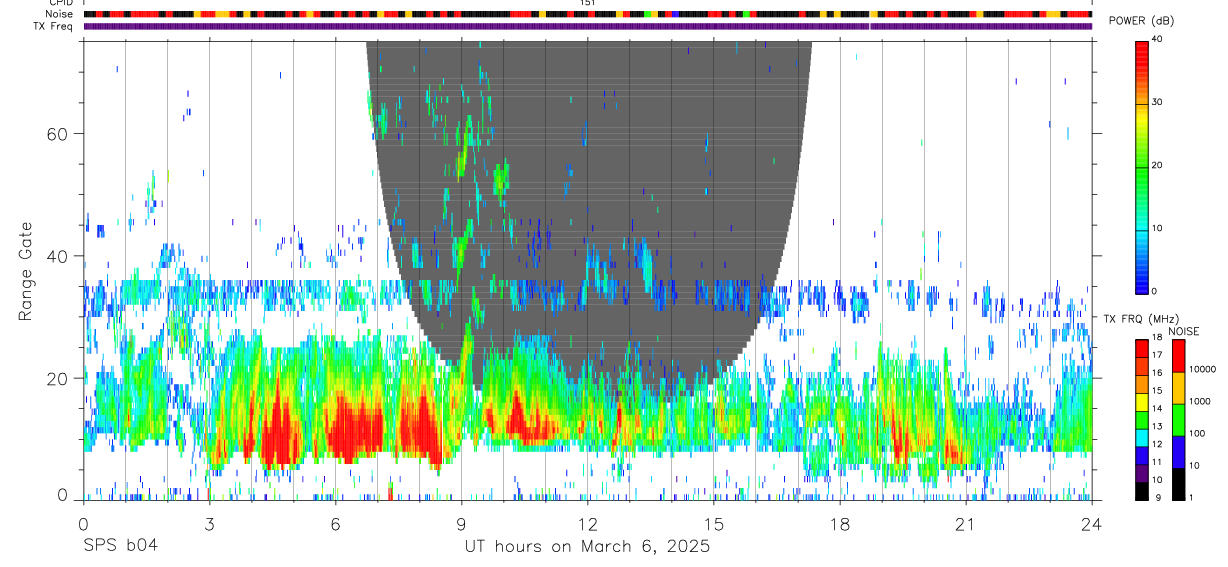Click the 40 tick on POWER colorbar
This screenshot has height=567, width=1228.
point(1159,39)
